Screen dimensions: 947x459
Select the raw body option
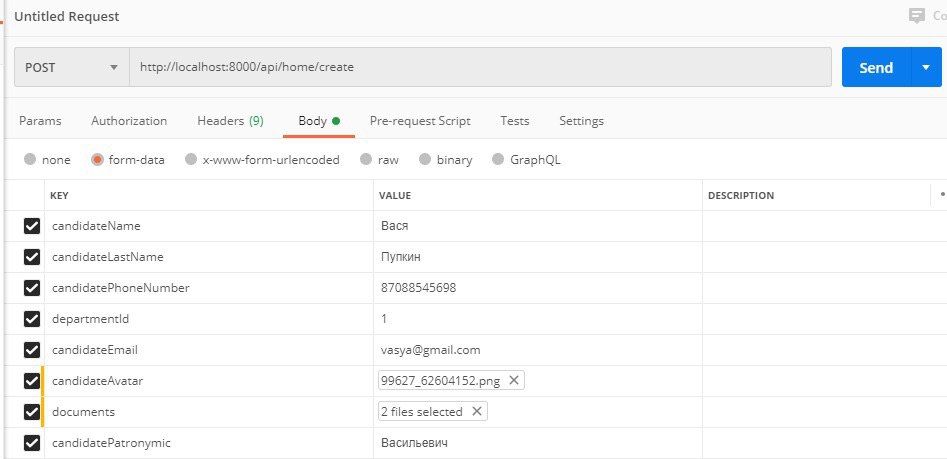tap(366, 159)
